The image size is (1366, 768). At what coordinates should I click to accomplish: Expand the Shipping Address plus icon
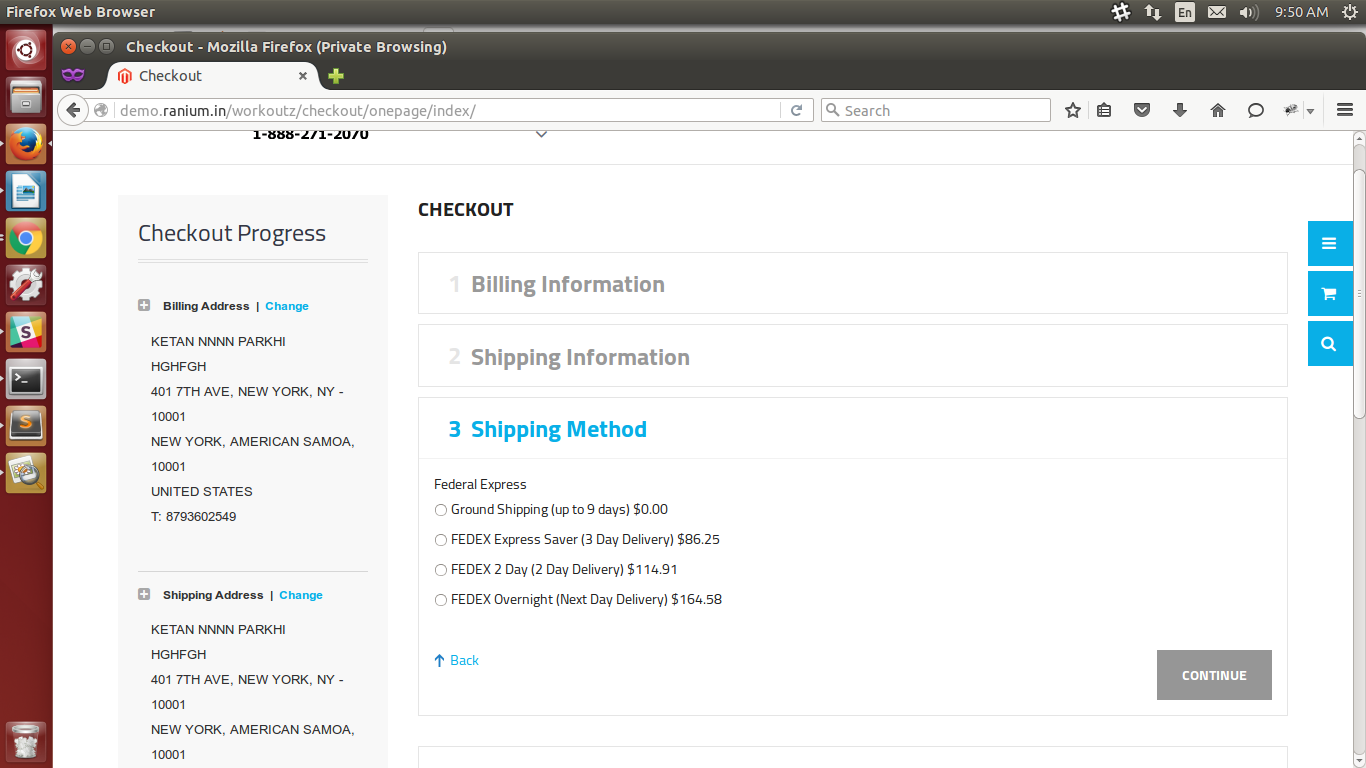coord(144,595)
